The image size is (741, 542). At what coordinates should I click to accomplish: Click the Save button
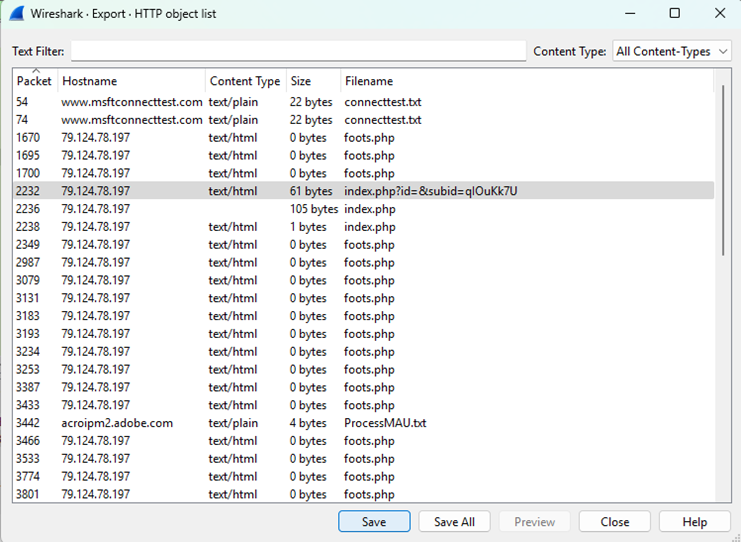click(x=374, y=522)
